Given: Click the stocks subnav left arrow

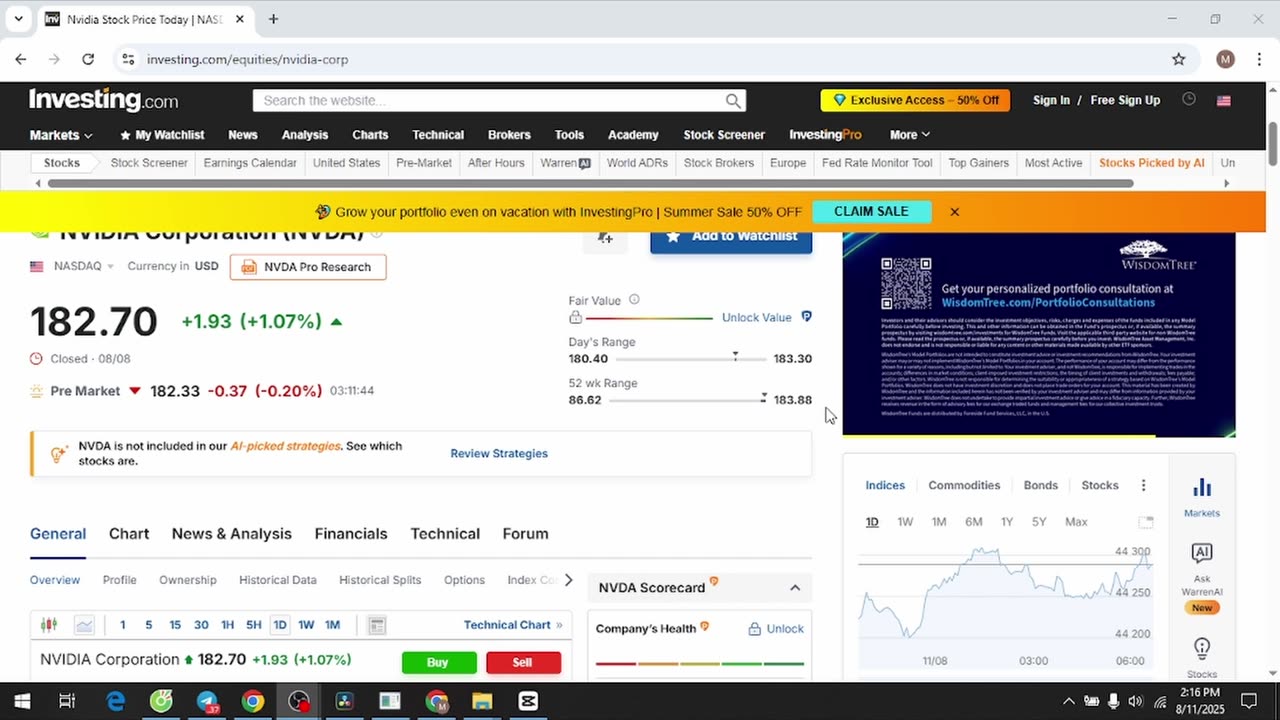Looking at the screenshot, I should click(x=38, y=183).
